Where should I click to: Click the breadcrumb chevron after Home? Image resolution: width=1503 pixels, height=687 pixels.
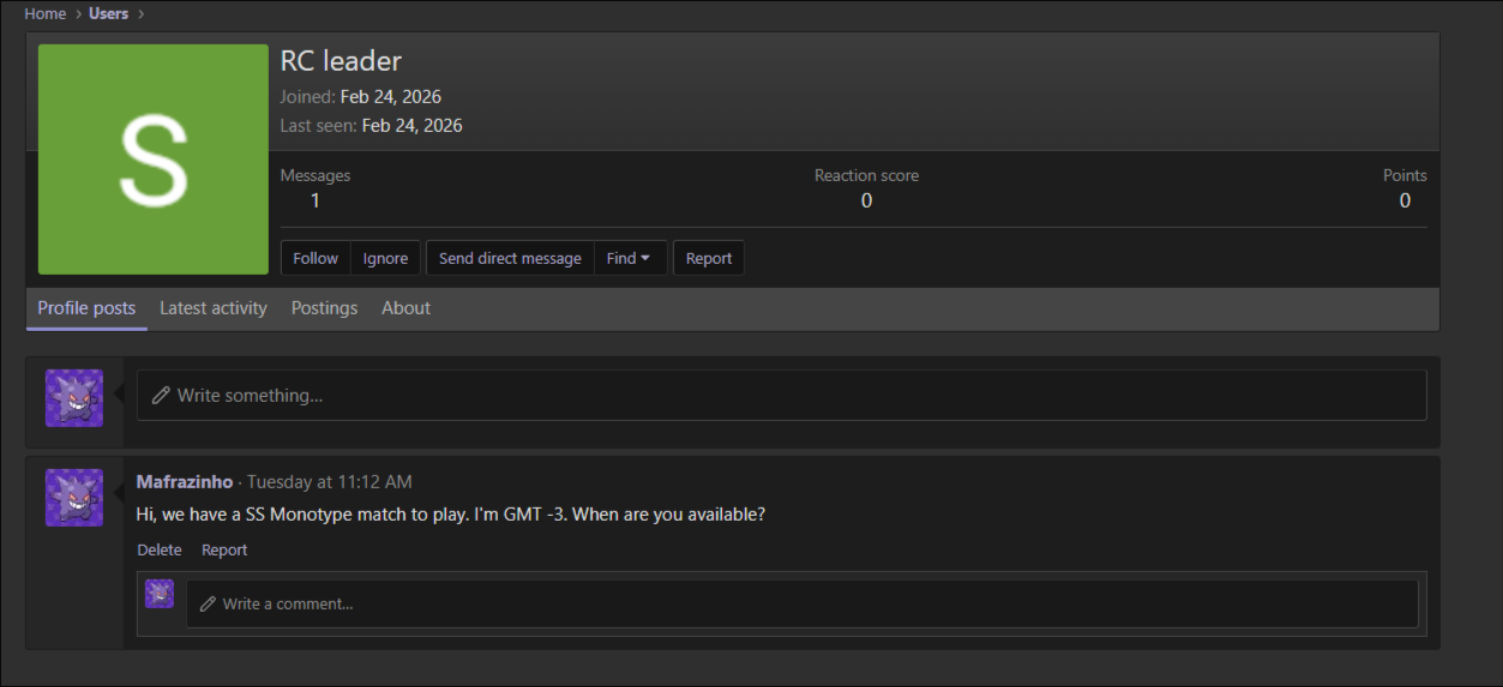(x=78, y=14)
